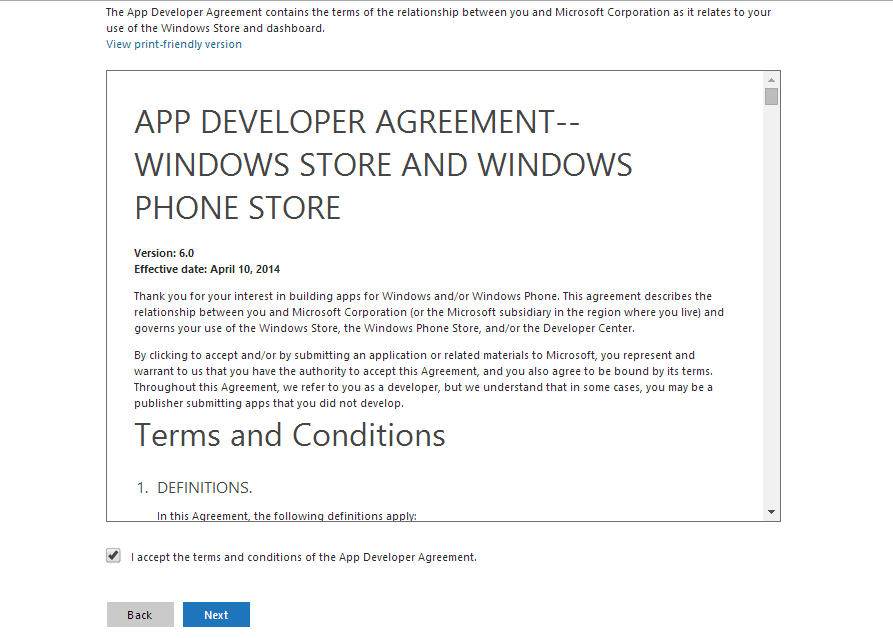Click 'I accept the terms and conditions' label text
This screenshot has width=893, height=638.
coord(304,557)
